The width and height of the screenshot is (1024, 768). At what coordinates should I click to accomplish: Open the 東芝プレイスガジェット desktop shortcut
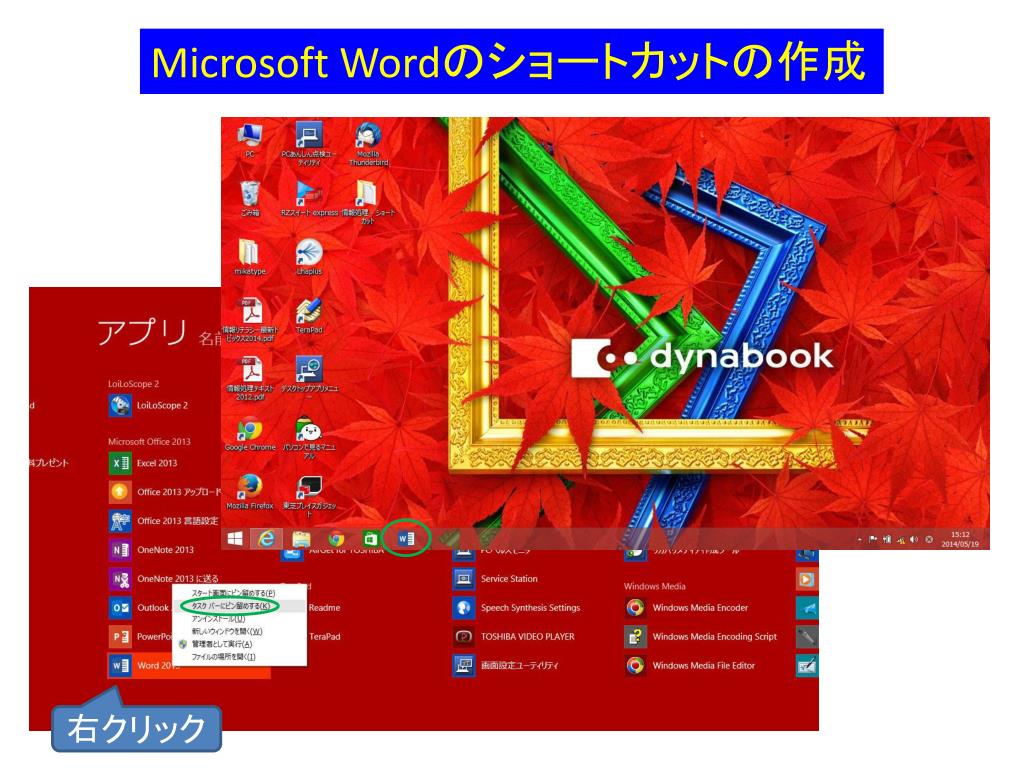pyautogui.click(x=309, y=496)
